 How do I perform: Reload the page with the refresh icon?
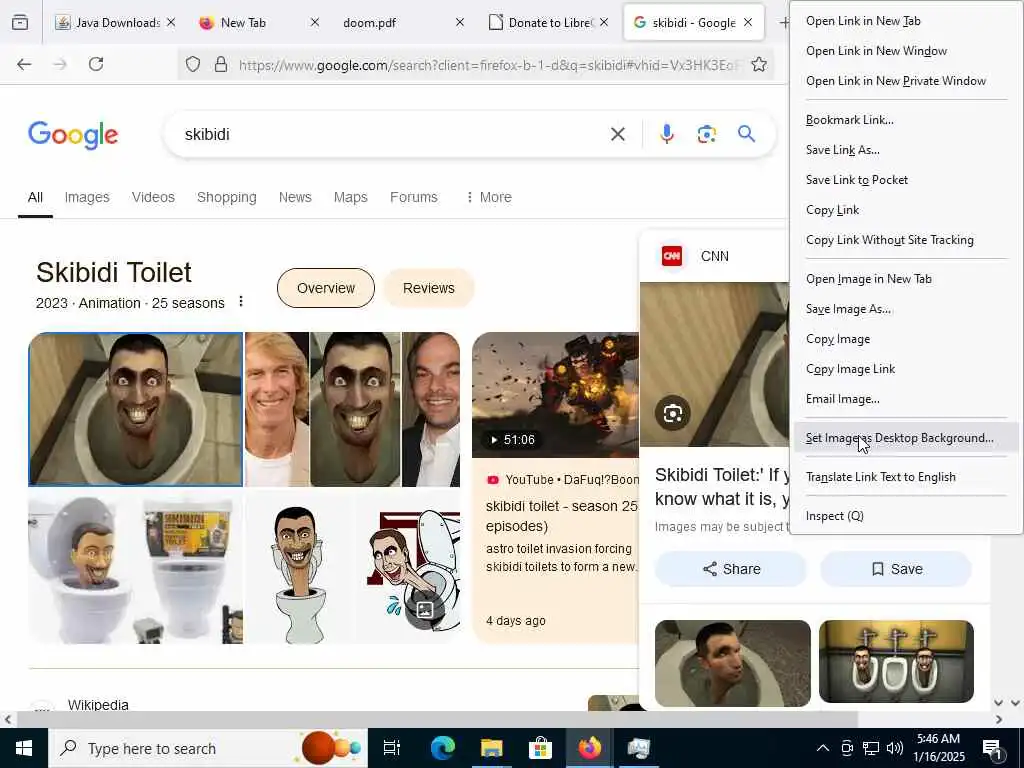coord(96,64)
